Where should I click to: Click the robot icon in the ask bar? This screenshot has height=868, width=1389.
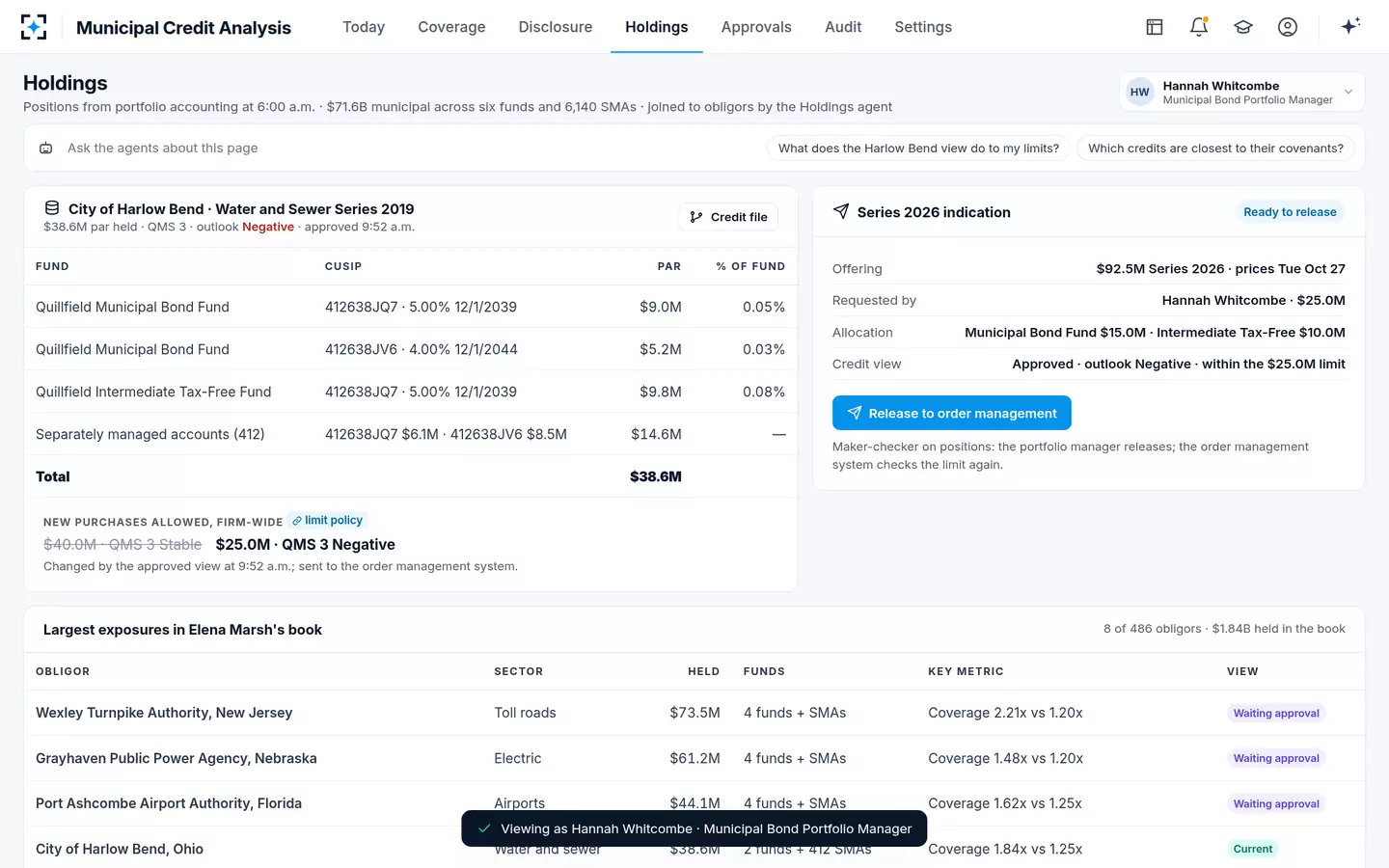45,149
